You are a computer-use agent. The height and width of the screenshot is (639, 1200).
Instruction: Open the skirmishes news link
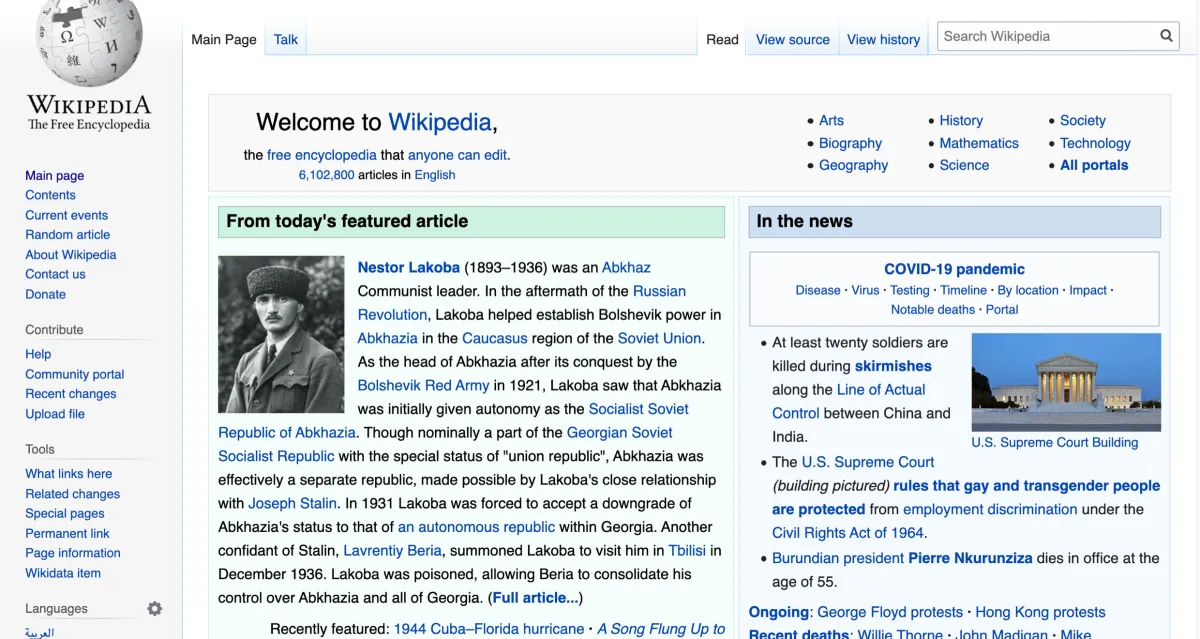point(893,366)
